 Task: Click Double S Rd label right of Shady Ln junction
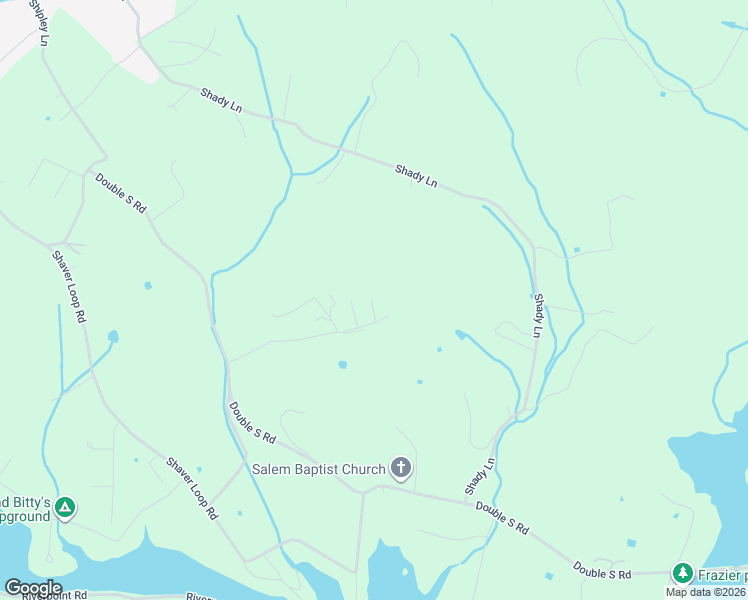pyautogui.click(x=502, y=518)
